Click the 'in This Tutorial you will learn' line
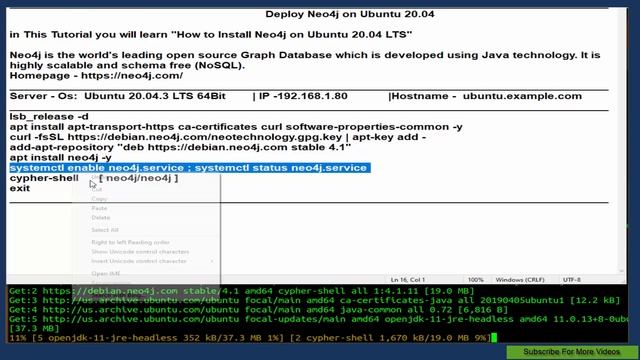640x360 pixels. point(211,35)
